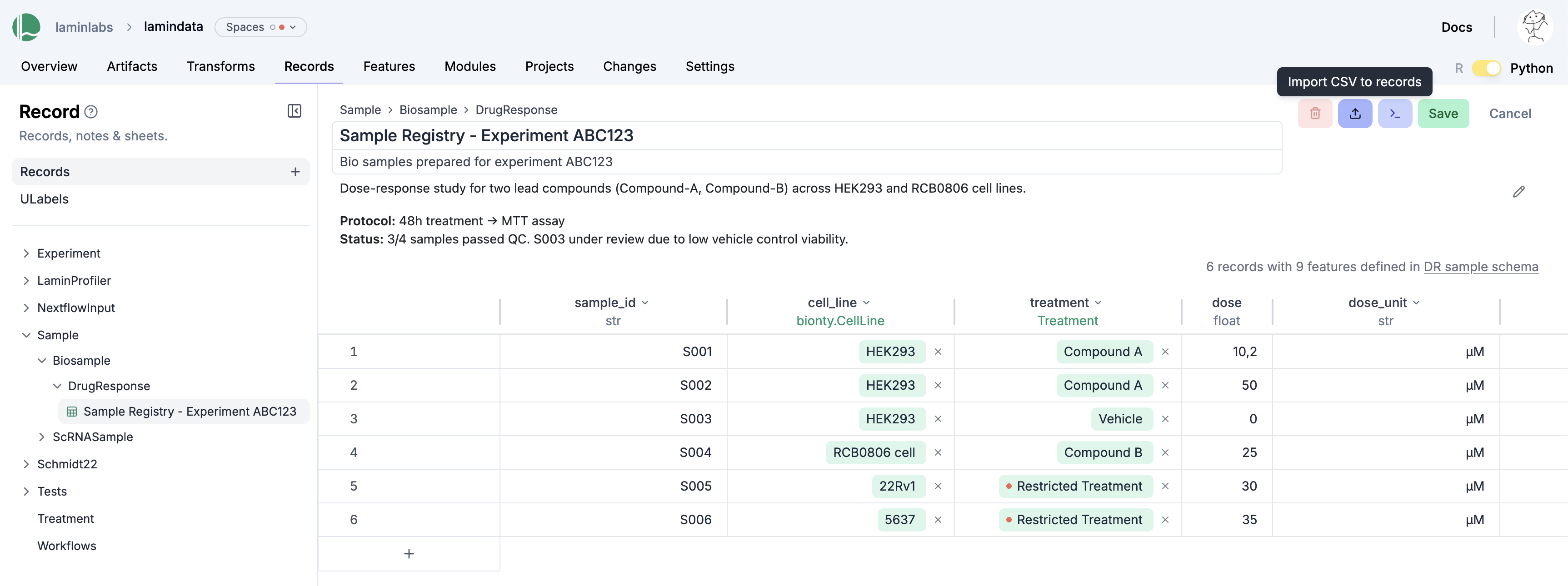
Task: Click the record title input field
Action: click(x=806, y=136)
